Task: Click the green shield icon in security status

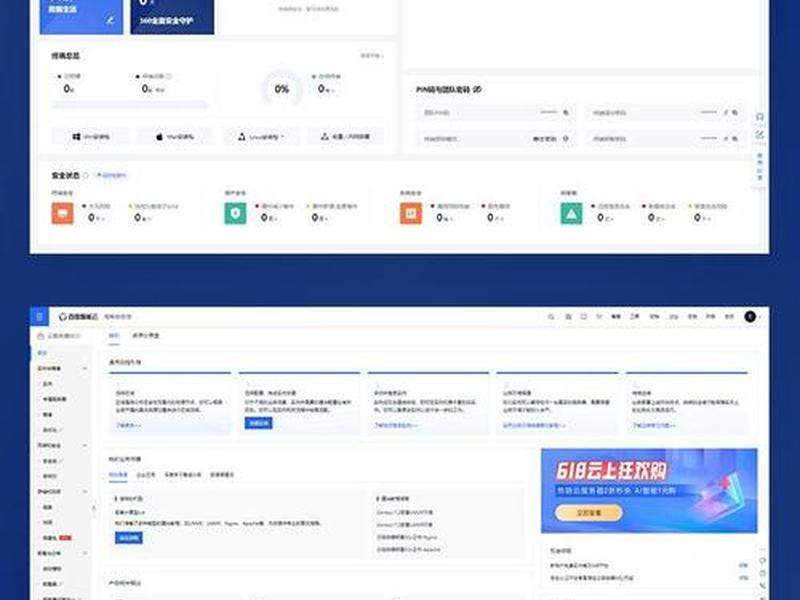Action: pos(235,213)
